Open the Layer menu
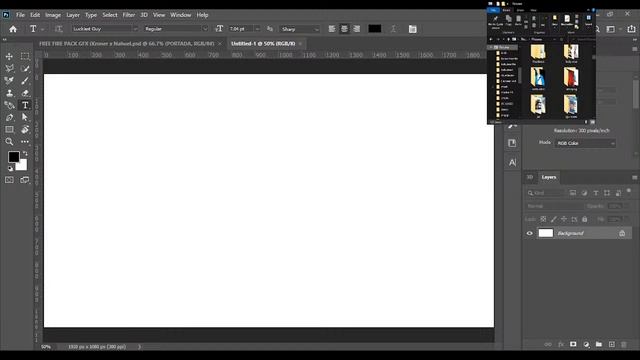 click(x=73, y=15)
